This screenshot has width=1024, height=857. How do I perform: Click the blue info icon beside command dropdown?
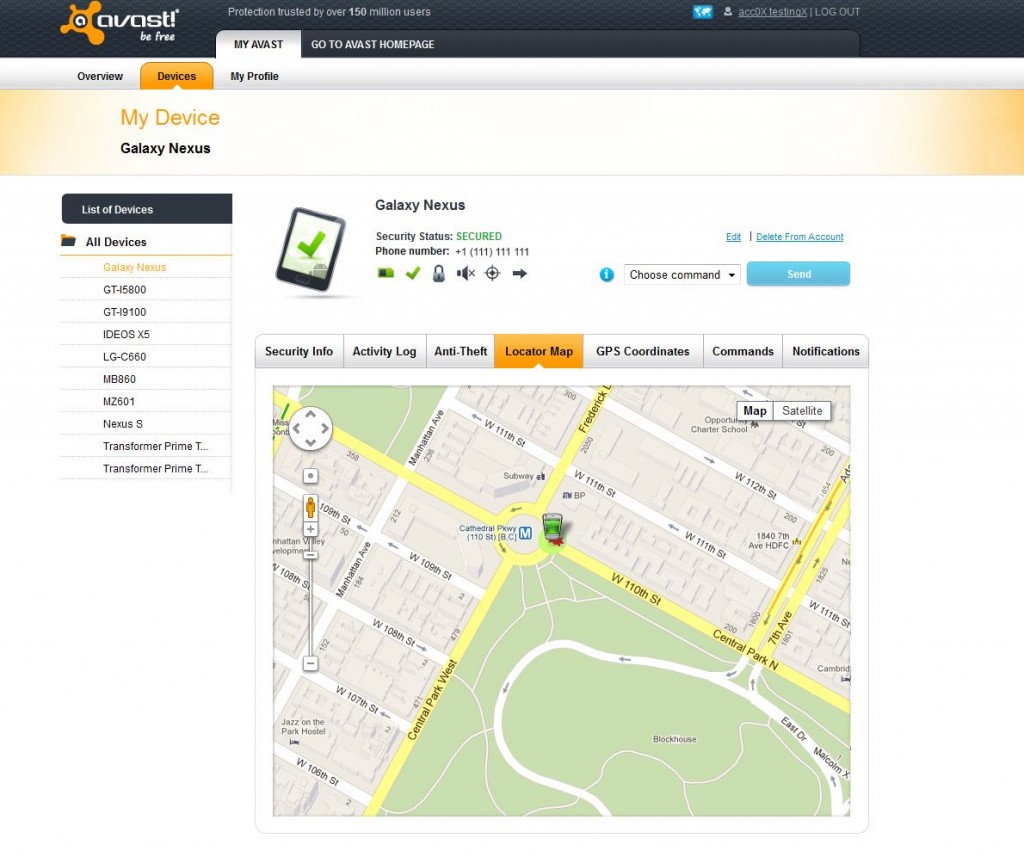606,274
